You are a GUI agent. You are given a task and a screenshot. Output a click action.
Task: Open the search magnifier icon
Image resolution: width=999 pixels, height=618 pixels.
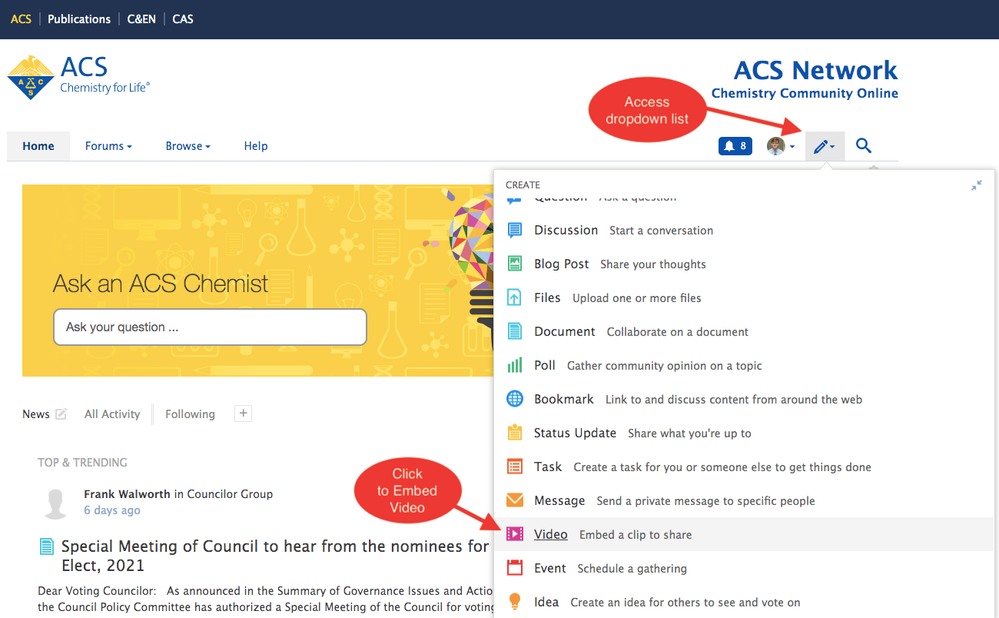pos(864,146)
